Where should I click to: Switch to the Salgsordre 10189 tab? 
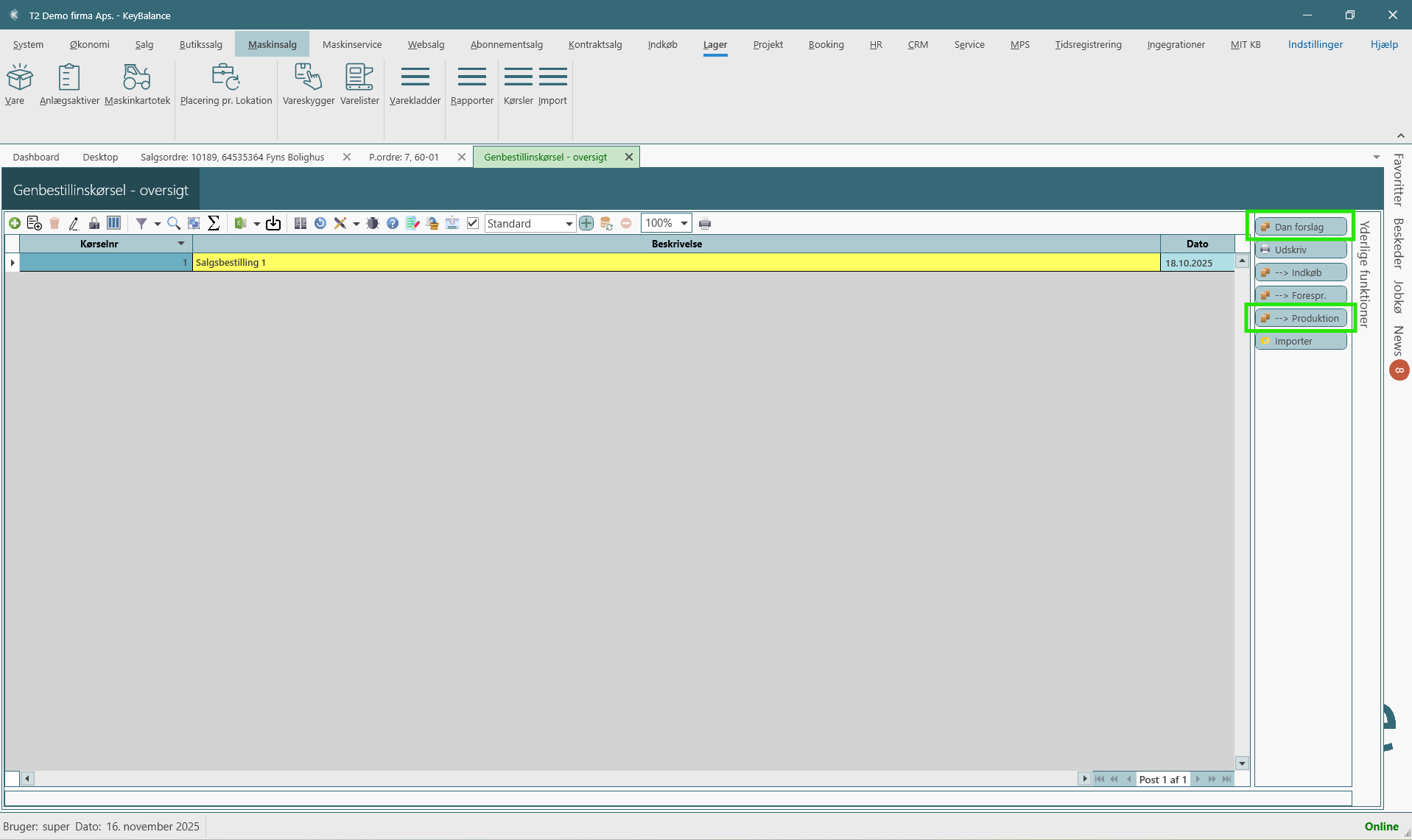click(x=232, y=157)
